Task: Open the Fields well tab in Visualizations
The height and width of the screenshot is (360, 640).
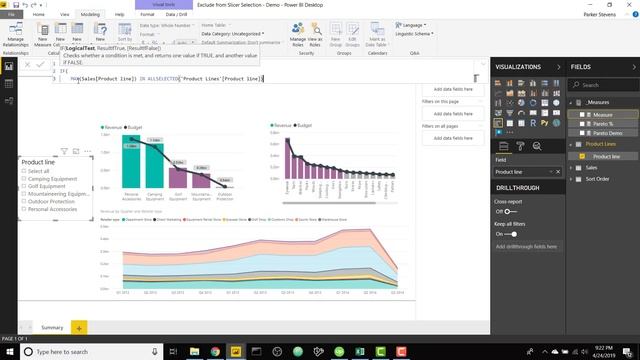Action: coord(504,146)
